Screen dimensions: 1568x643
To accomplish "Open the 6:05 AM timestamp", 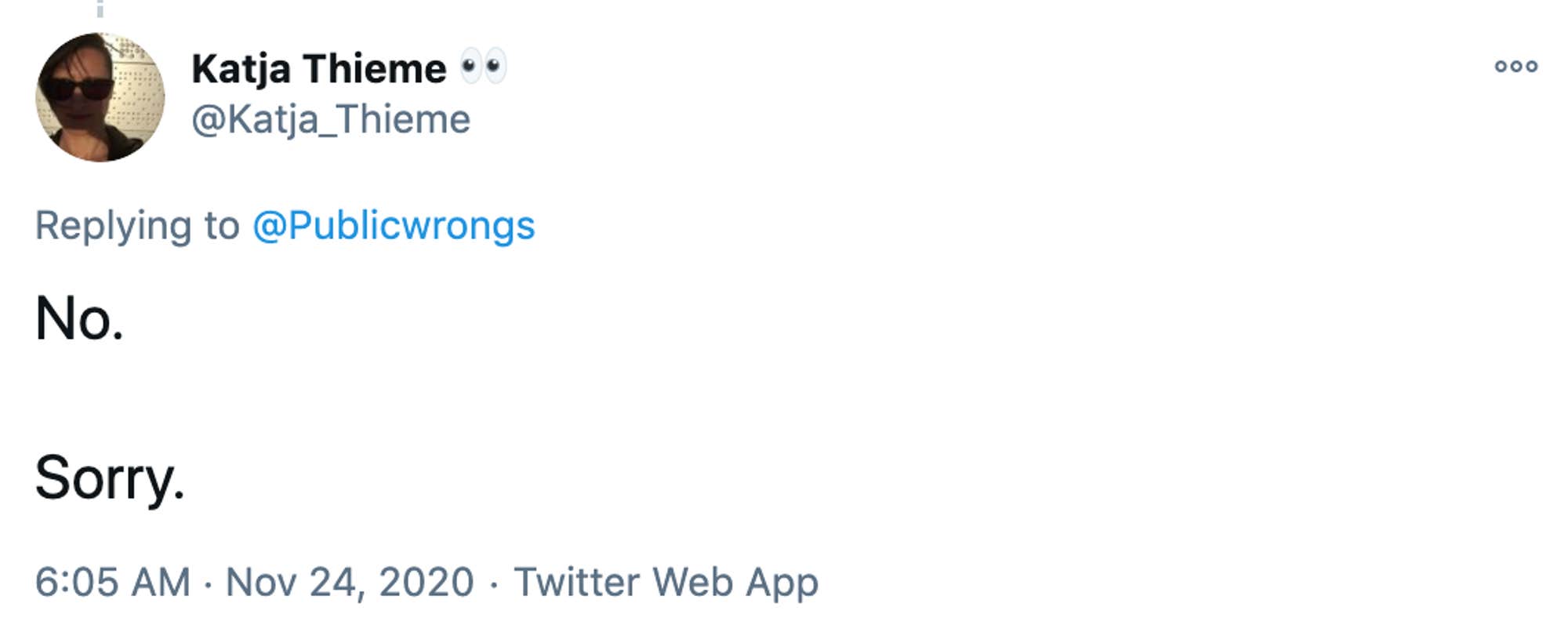I will (x=113, y=583).
